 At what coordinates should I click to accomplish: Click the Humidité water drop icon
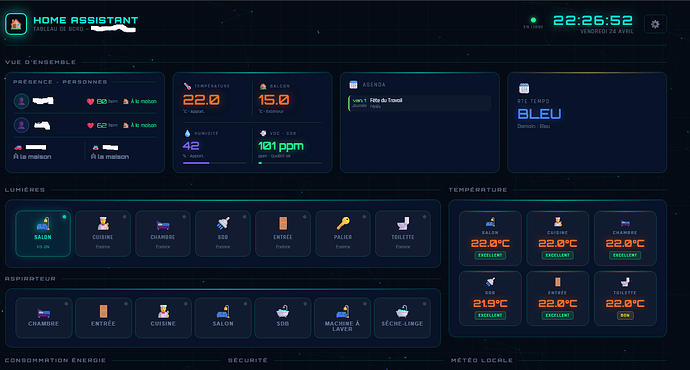click(187, 133)
